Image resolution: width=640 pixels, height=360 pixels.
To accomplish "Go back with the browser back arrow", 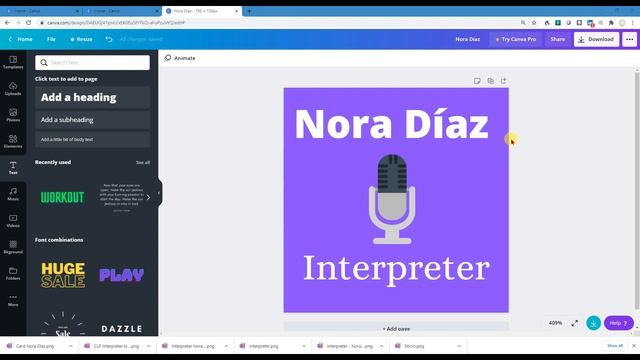I will click(x=7, y=23).
